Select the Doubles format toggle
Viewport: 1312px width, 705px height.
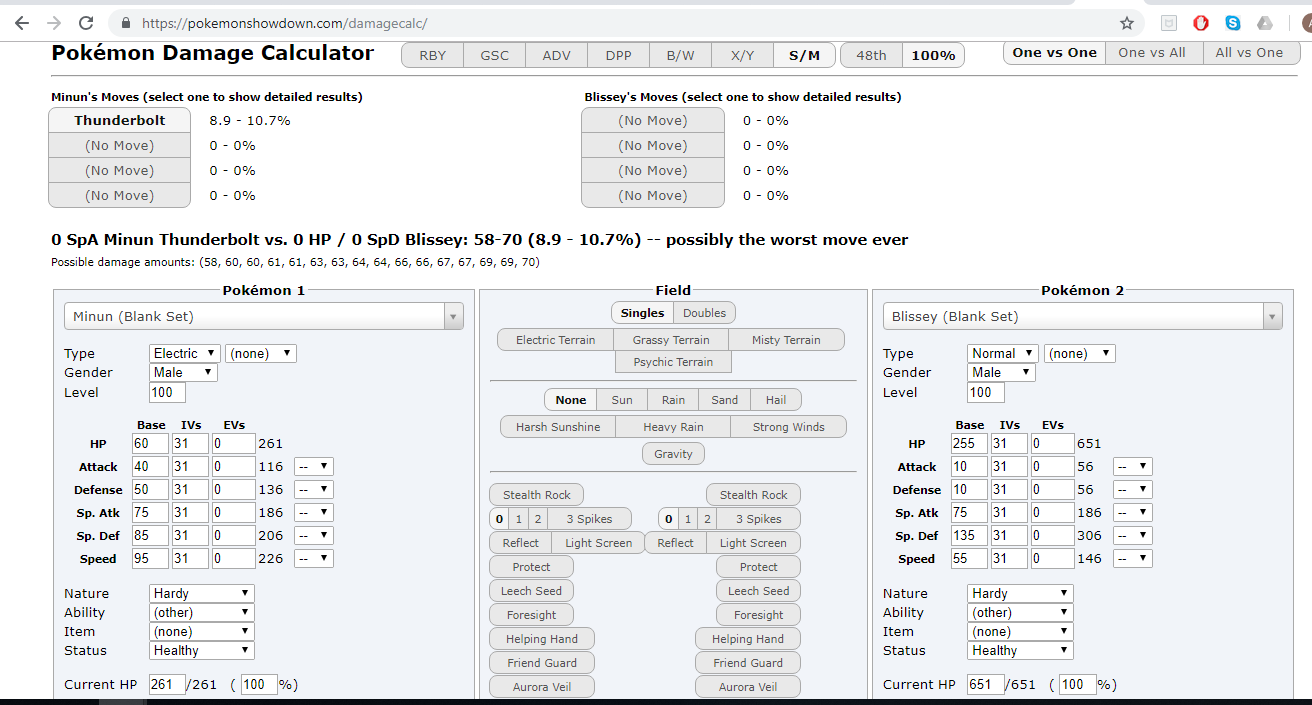click(x=705, y=313)
